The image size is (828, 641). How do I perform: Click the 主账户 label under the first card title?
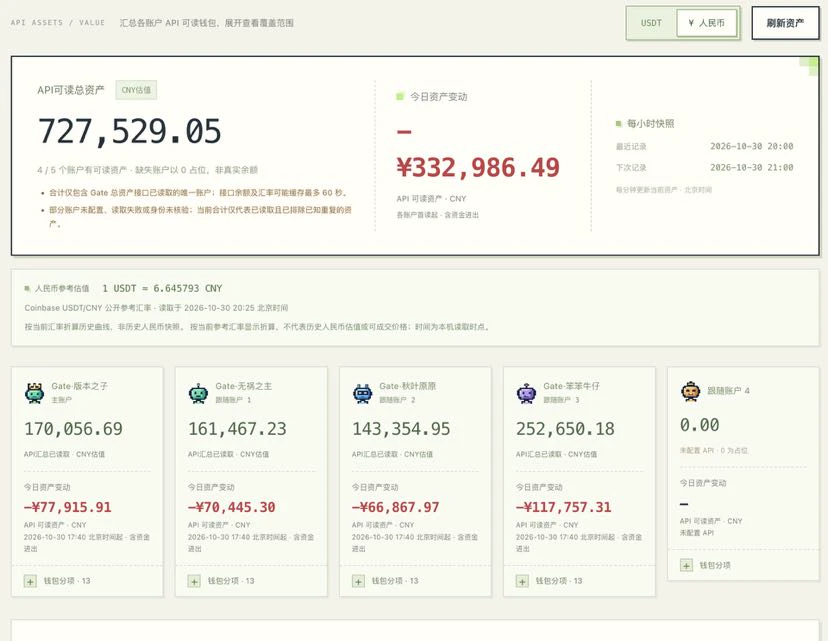click(61, 400)
